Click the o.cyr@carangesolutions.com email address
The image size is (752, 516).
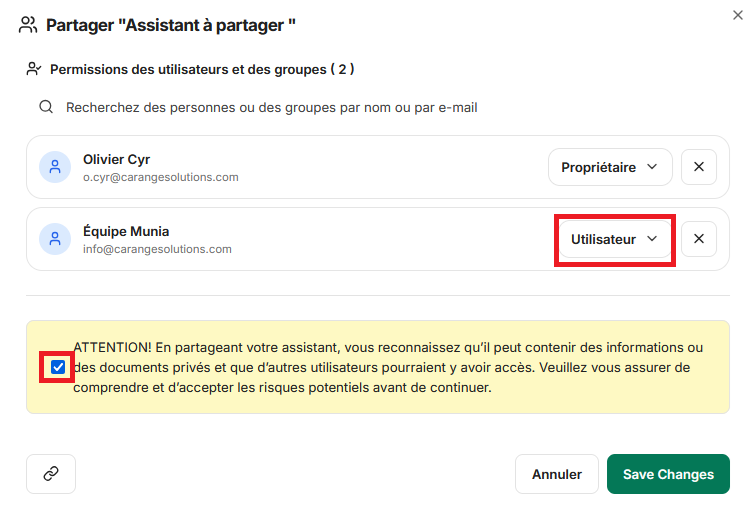pos(161,177)
